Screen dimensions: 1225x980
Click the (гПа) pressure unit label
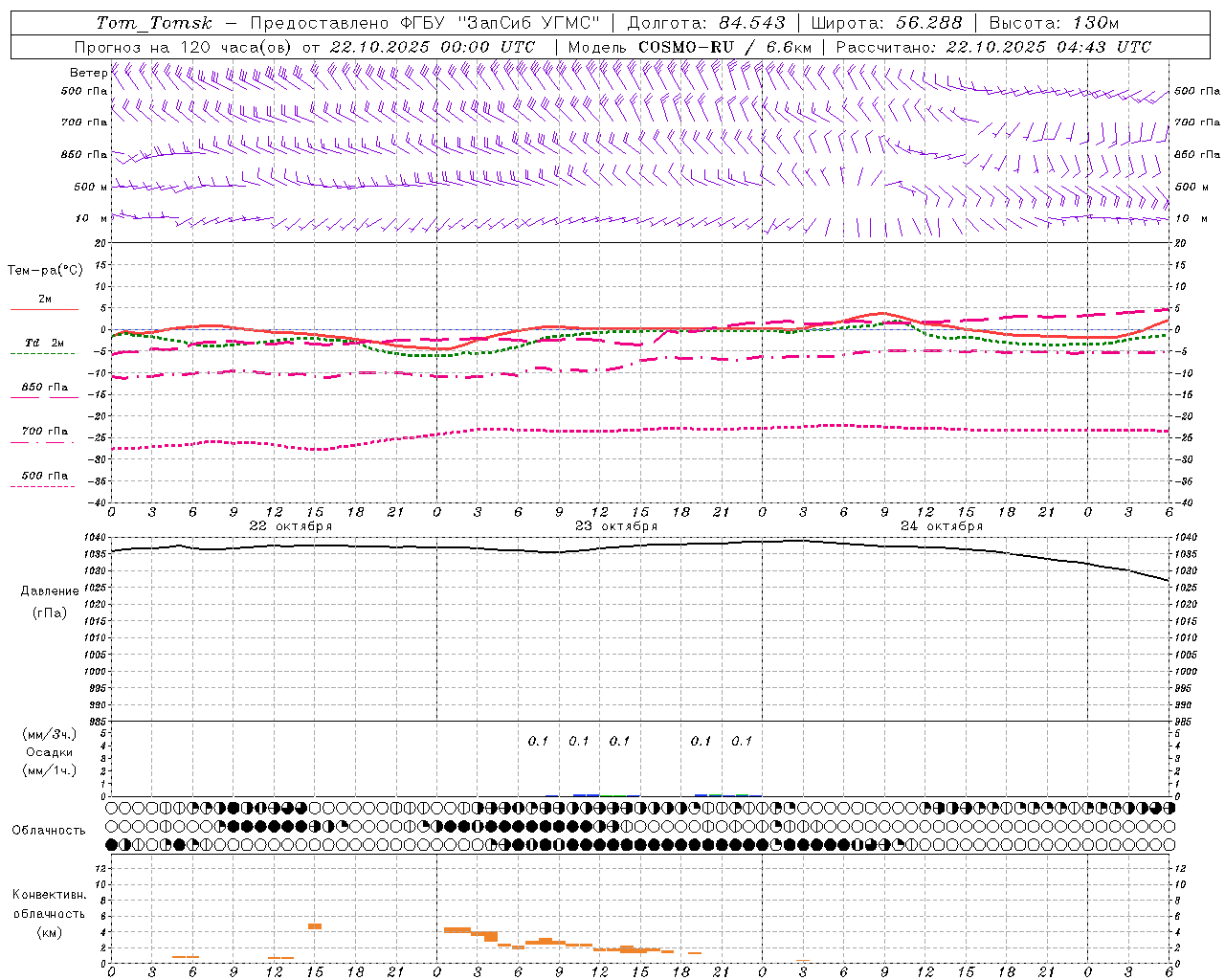pyautogui.click(x=50, y=613)
